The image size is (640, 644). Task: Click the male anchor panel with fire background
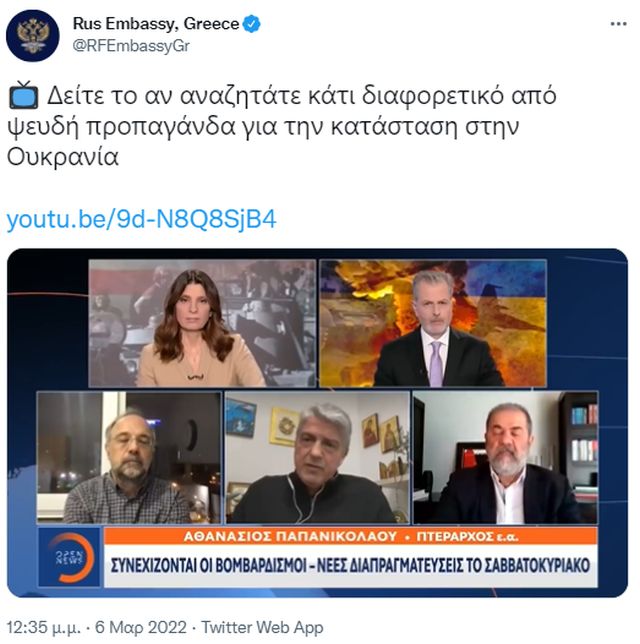click(433, 323)
